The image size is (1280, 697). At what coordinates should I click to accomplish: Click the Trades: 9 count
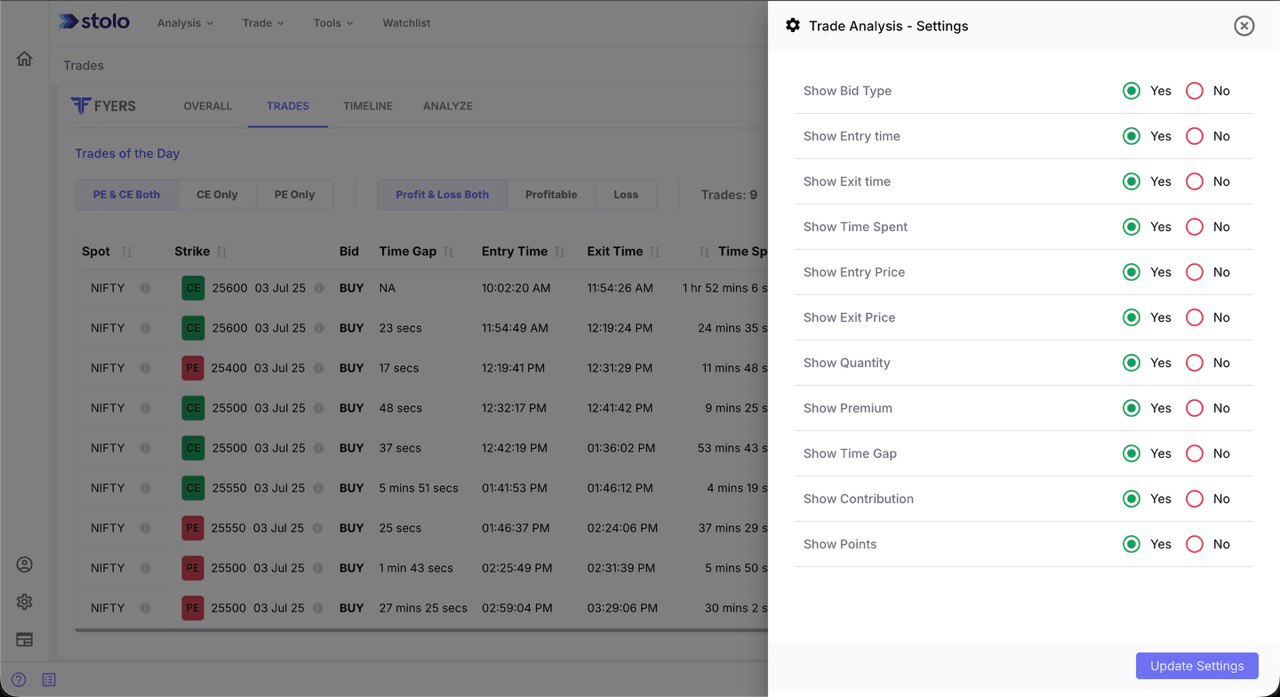(729, 195)
